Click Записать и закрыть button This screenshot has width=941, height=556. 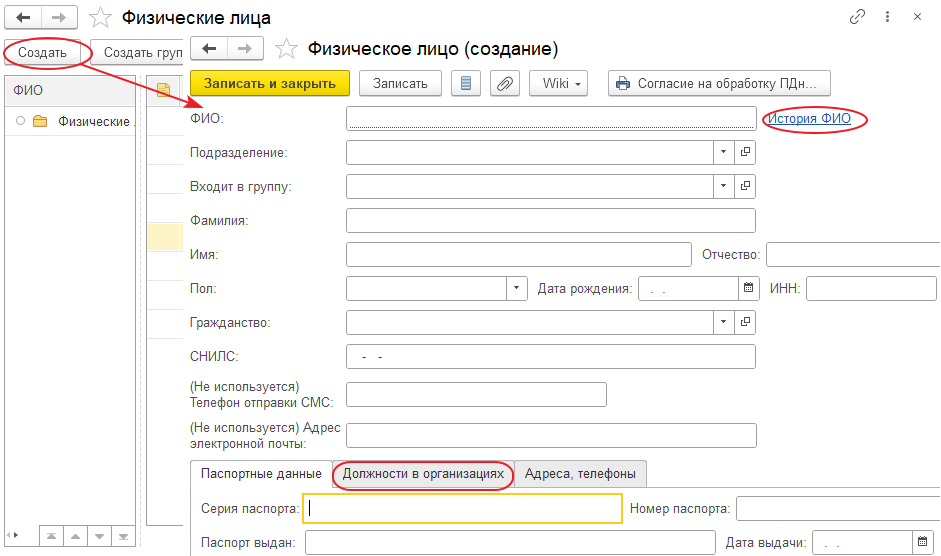point(270,83)
